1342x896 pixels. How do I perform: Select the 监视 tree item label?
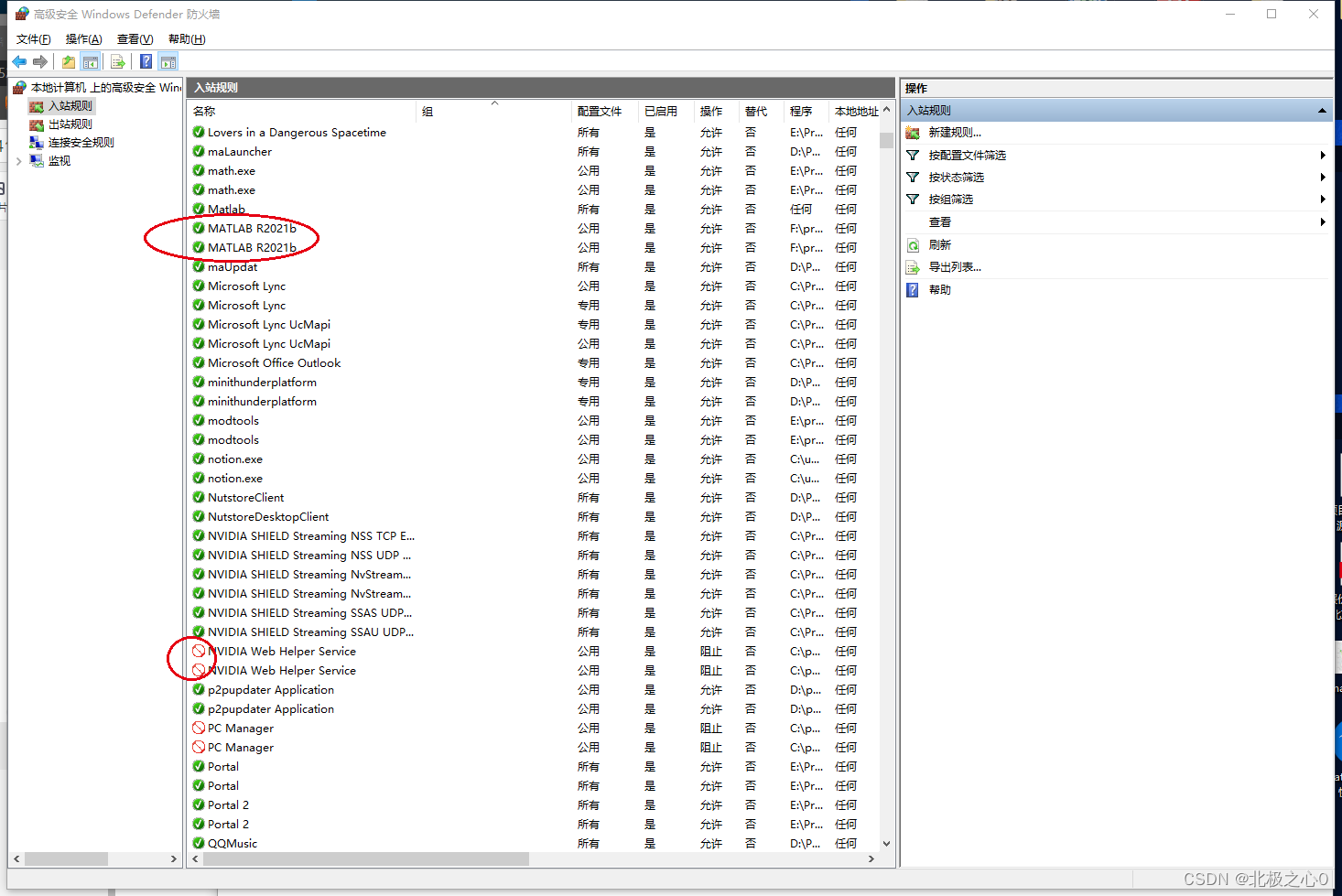[60, 161]
